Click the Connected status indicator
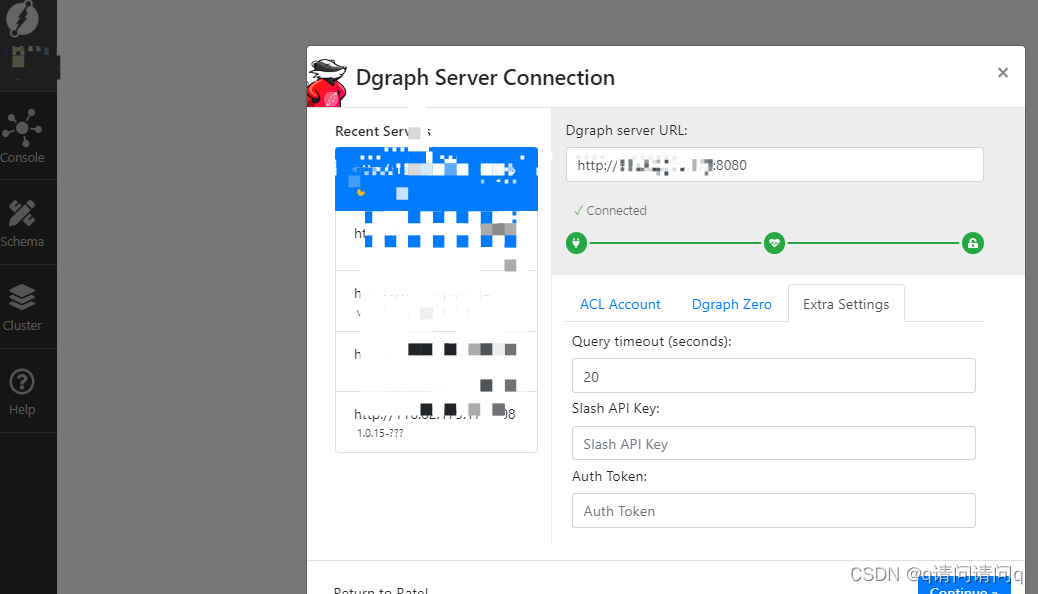The width and height of the screenshot is (1038, 594). point(612,210)
